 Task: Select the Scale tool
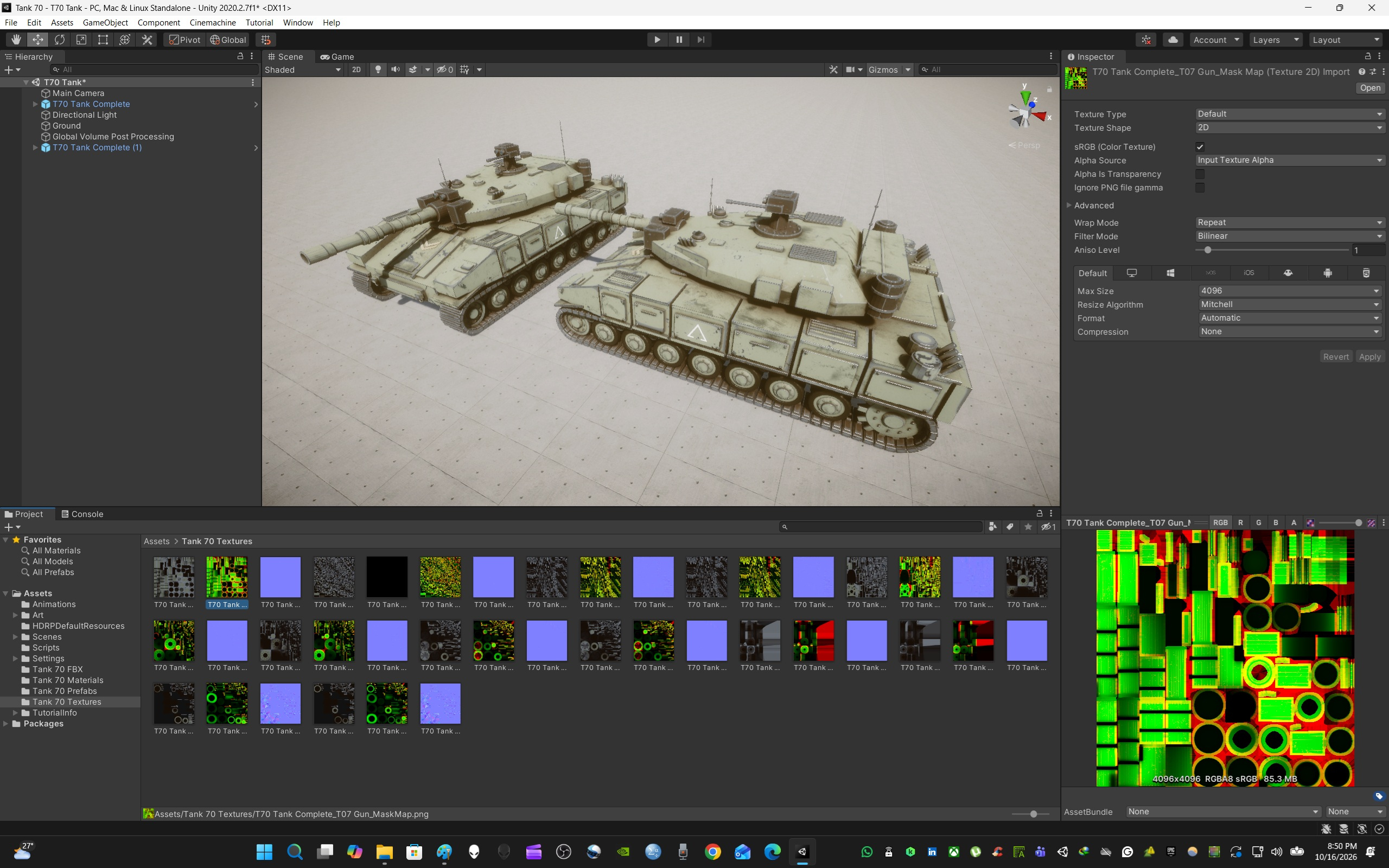click(81, 40)
